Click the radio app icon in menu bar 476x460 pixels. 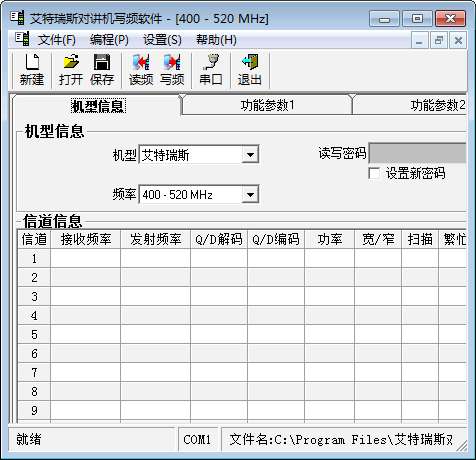[22, 40]
